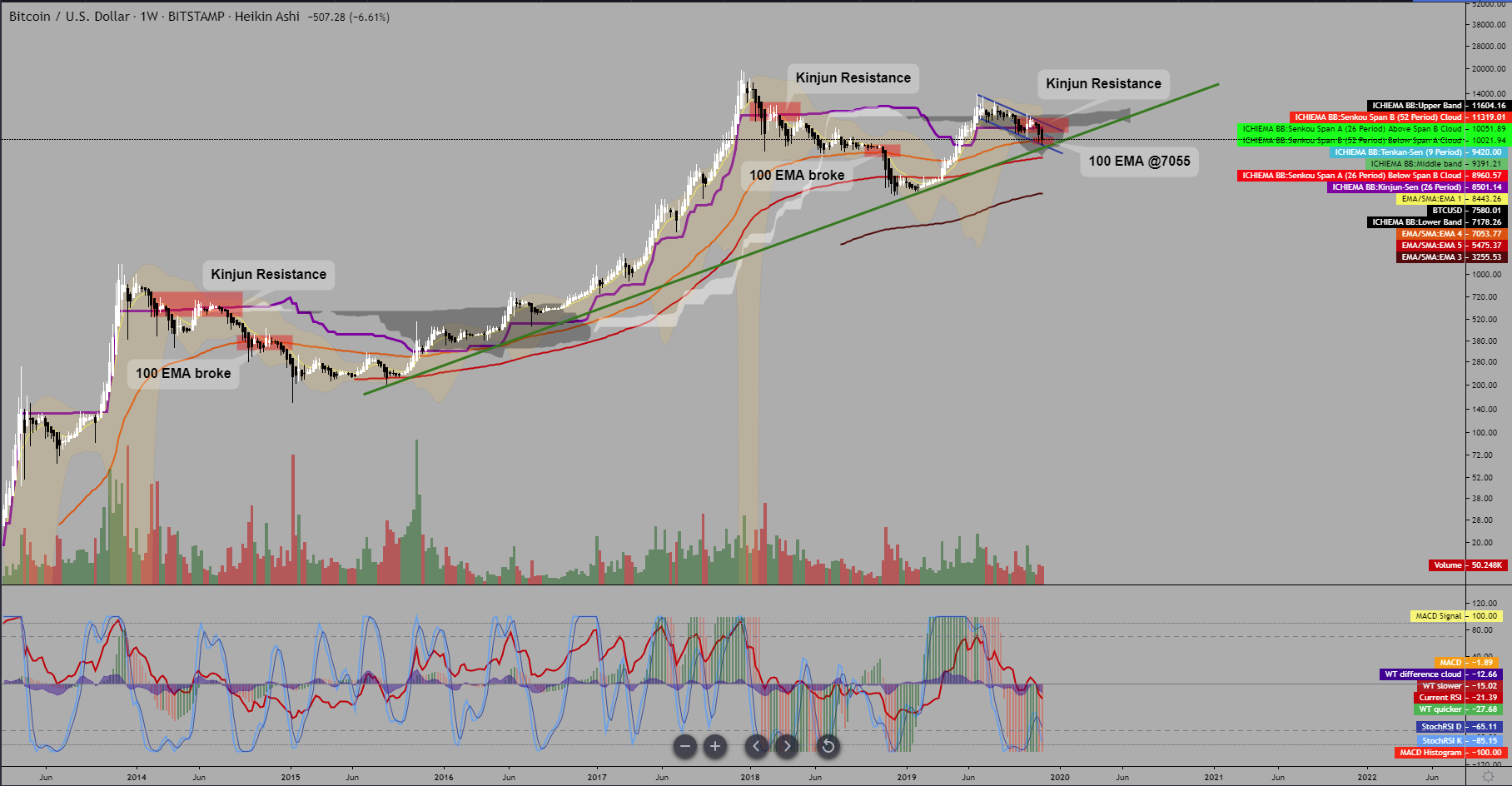Click the Volume 50.248K label

tap(1468, 565)
